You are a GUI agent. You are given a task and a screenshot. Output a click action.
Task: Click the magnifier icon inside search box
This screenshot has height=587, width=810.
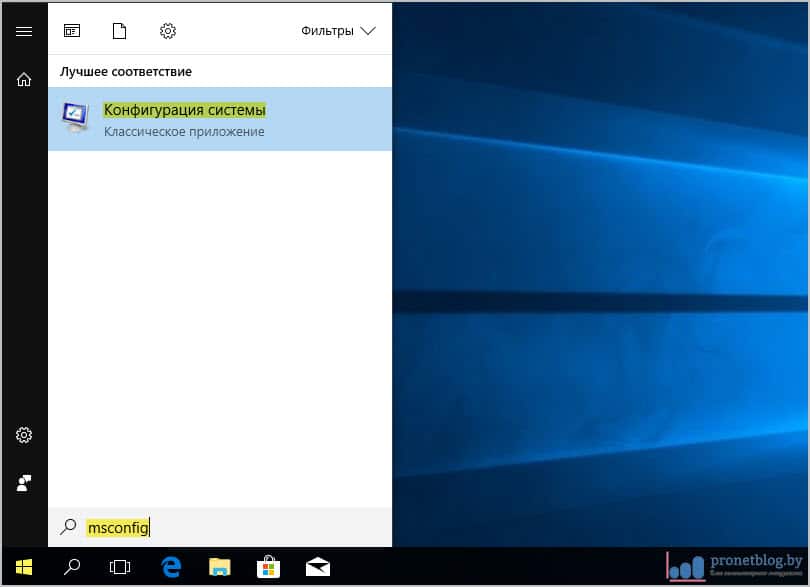68,527
